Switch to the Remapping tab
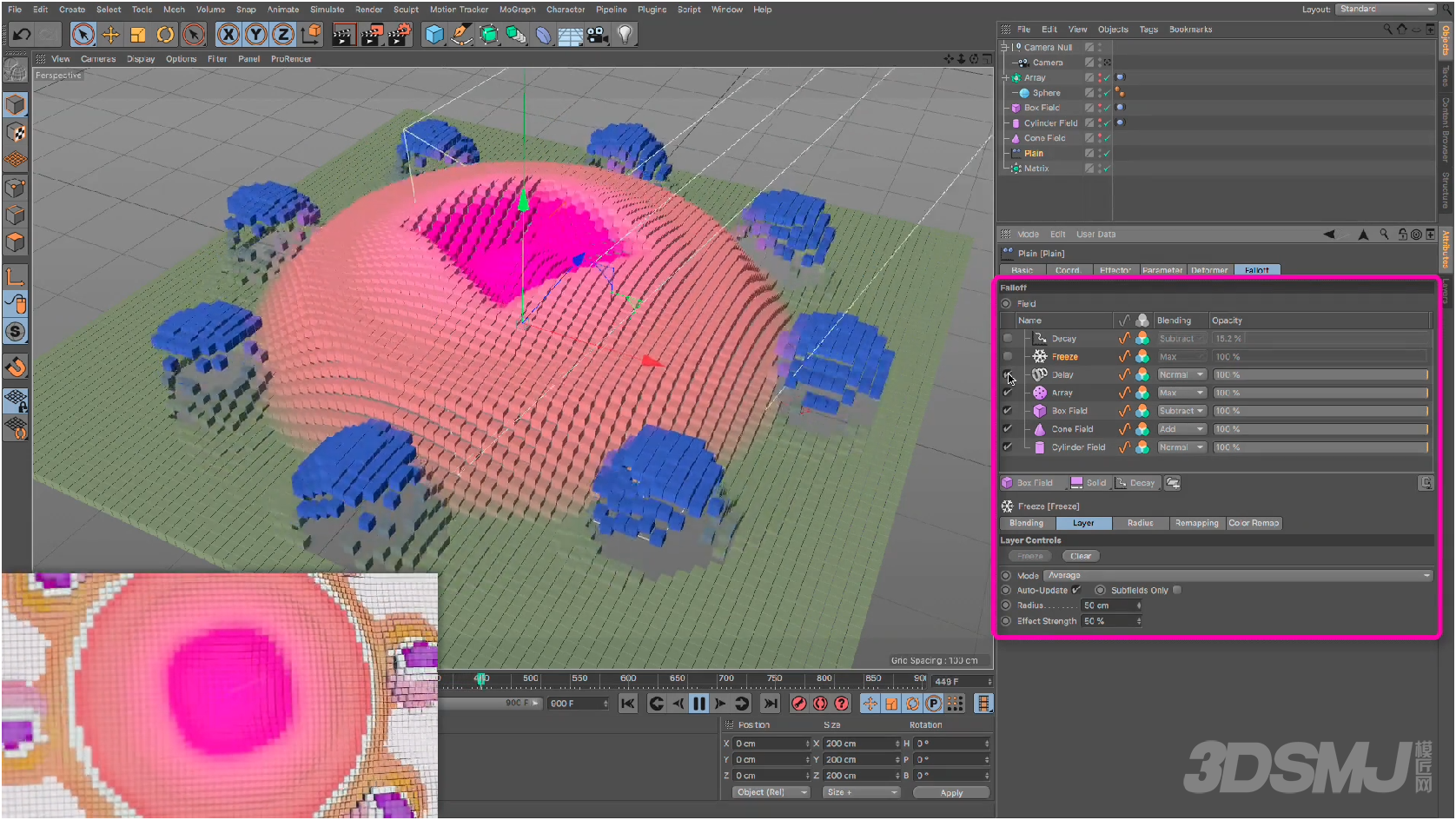The width and height of the screenshot is (1456, 820). [1196, 523]
